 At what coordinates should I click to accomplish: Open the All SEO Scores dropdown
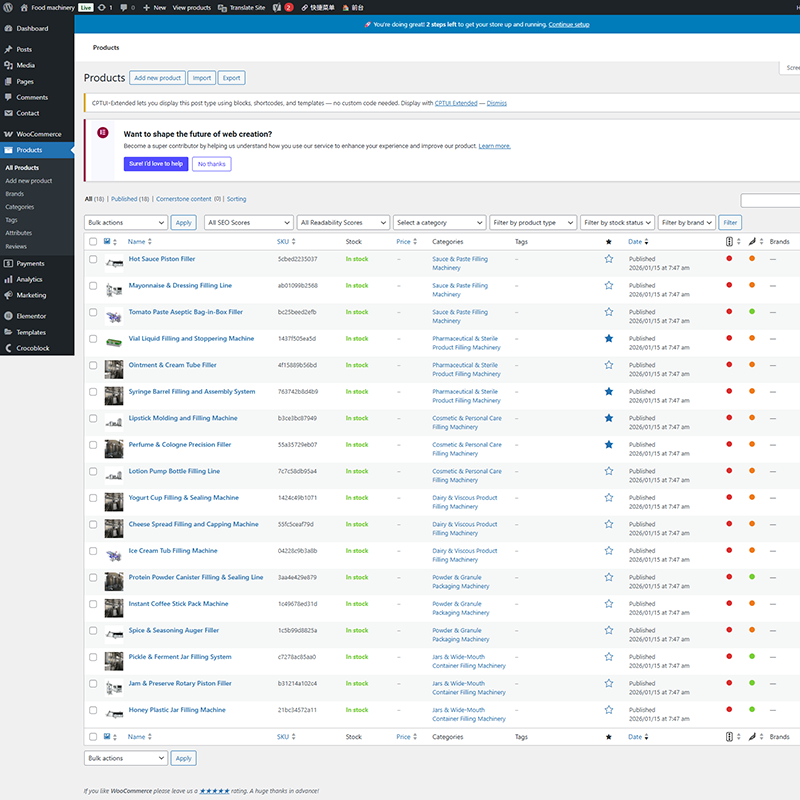247,223
